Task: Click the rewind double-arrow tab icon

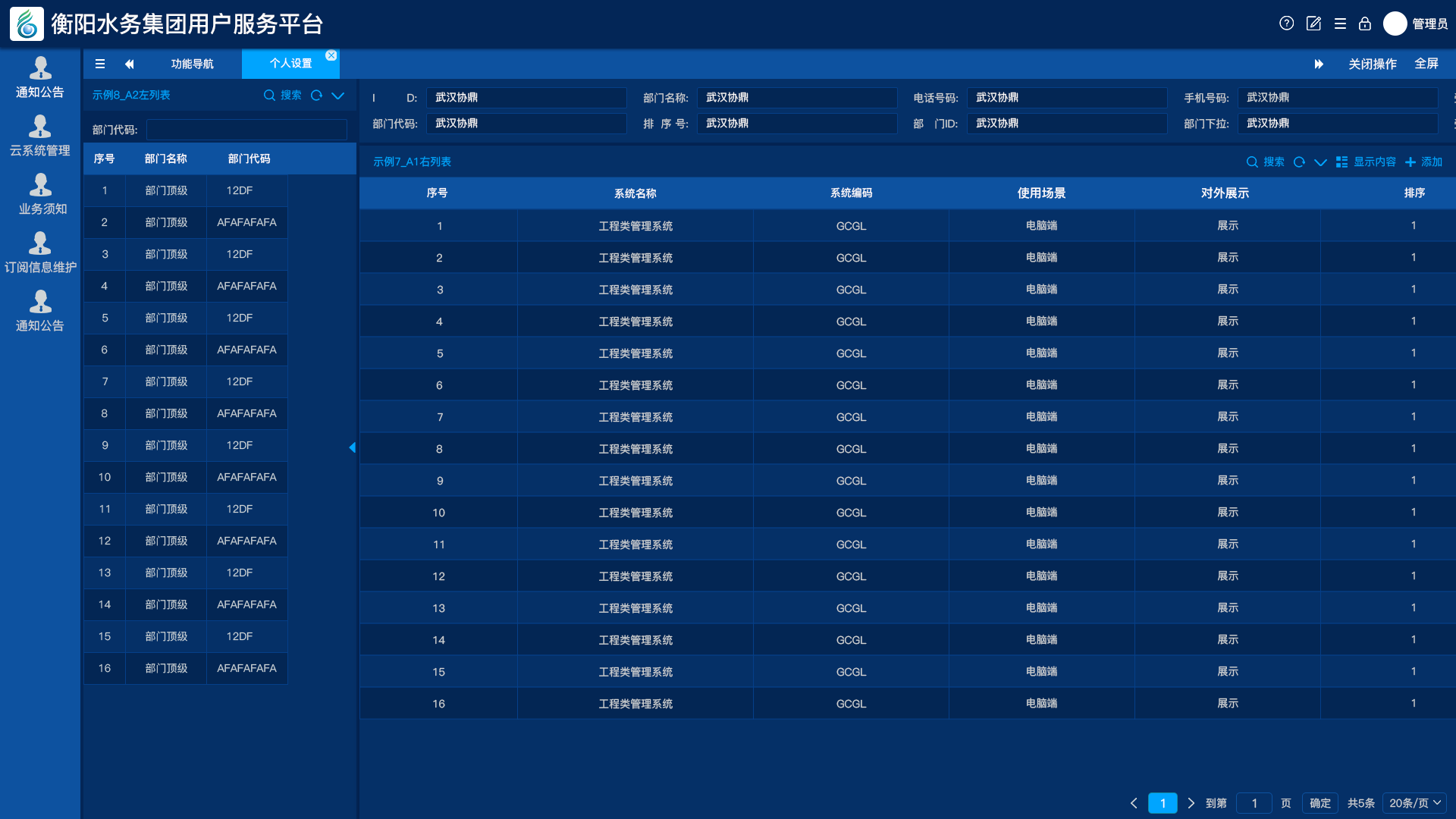Action: coord(129,64)
